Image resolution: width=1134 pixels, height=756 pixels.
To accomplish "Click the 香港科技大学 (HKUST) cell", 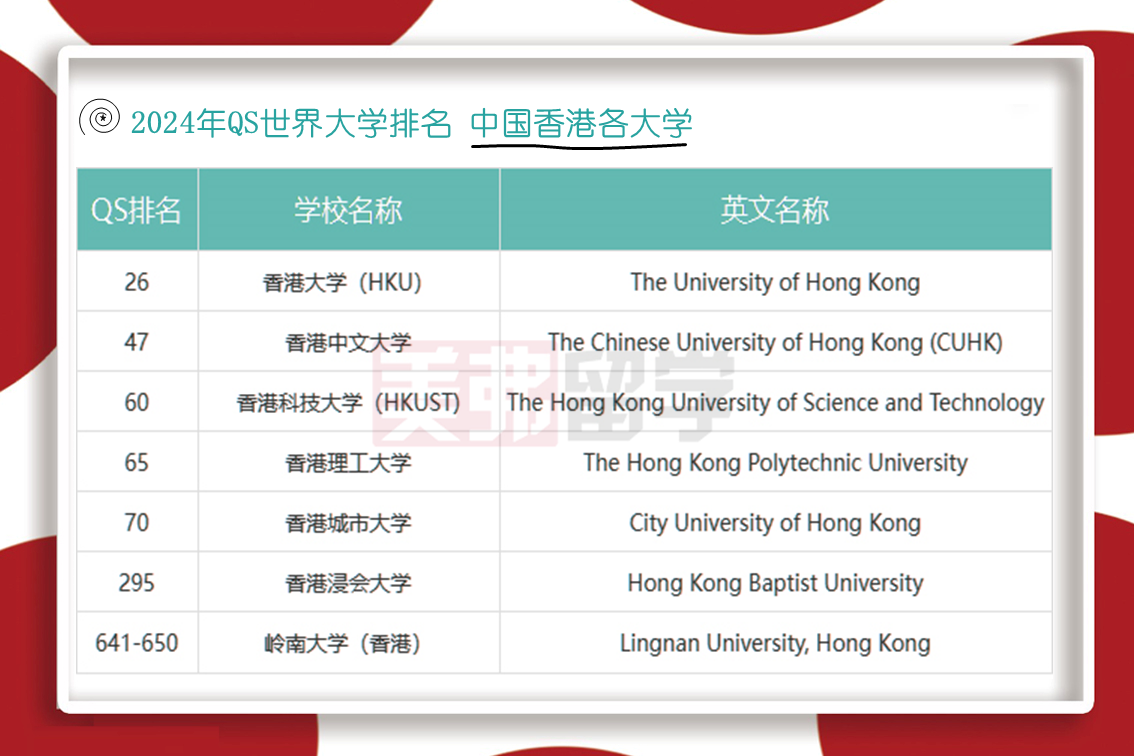I will pos(349,402).
